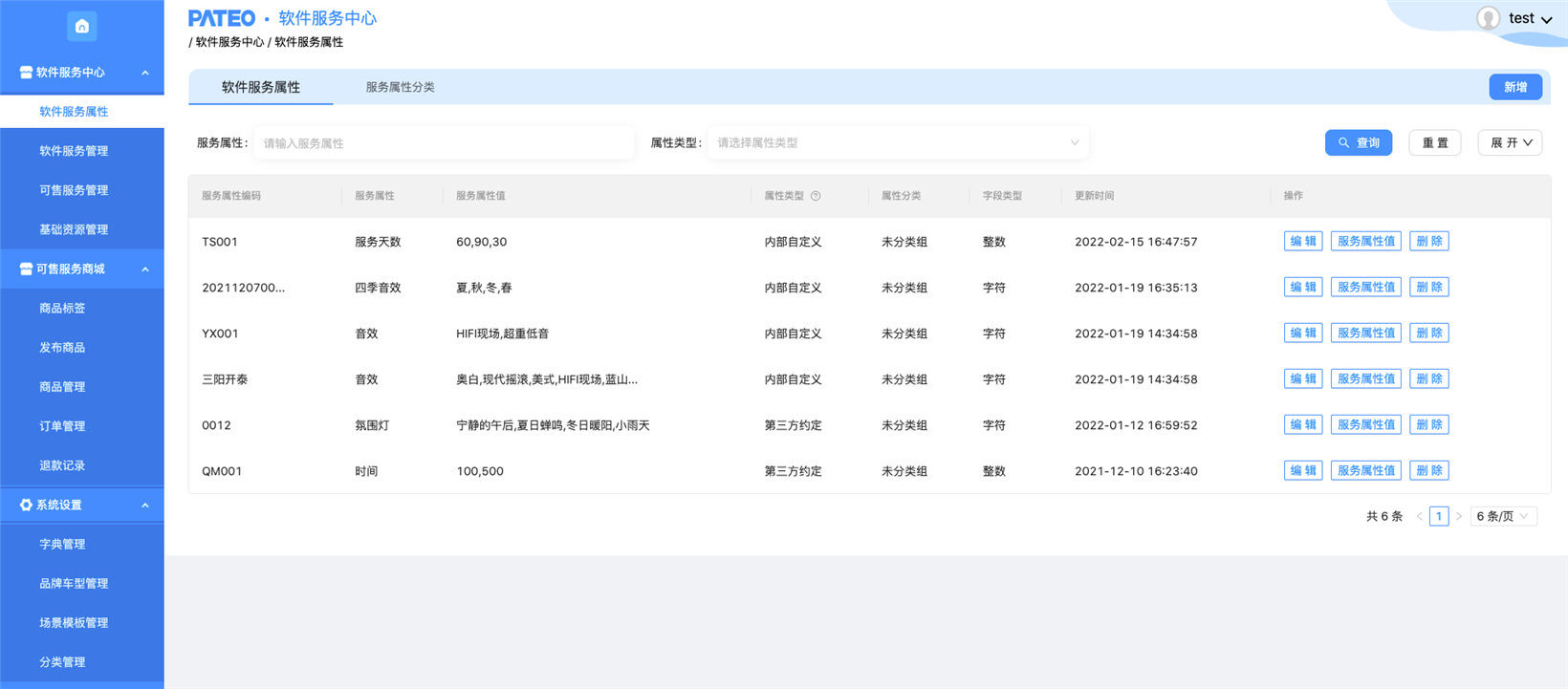Click the user avatar icon
Screen dimensions: 1568x689
point(1488,18)
